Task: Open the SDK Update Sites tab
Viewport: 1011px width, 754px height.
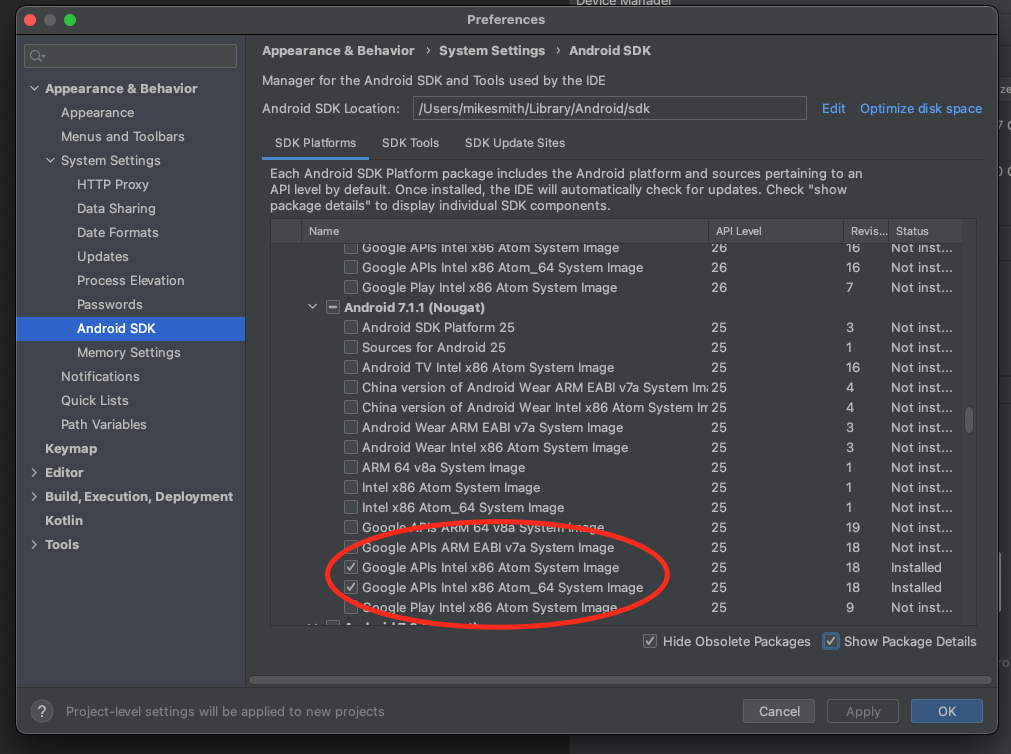Action: pyautogui.click(x=515, y=143)
